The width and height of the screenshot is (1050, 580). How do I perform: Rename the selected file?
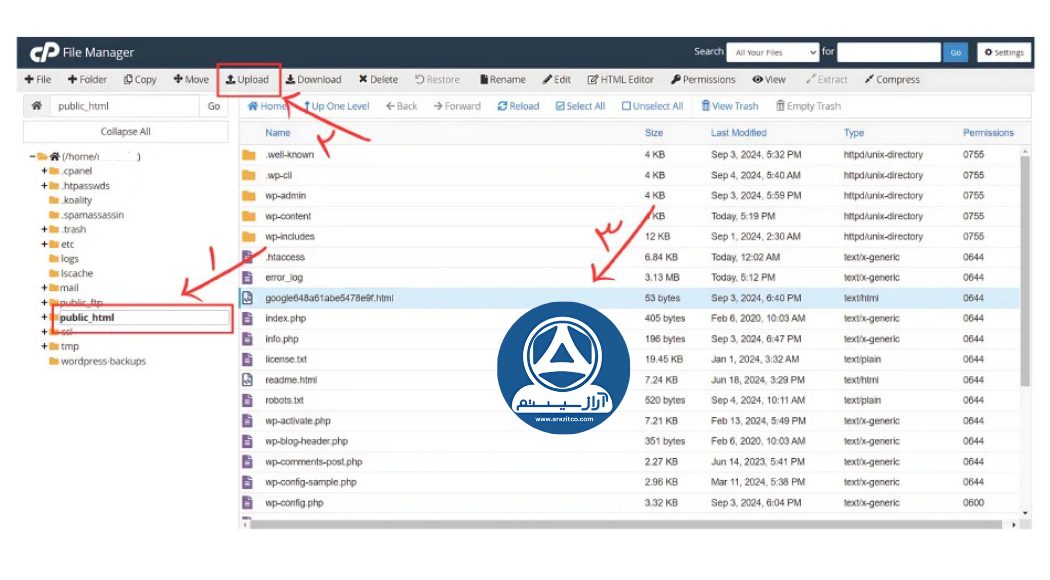coord(503,80)
